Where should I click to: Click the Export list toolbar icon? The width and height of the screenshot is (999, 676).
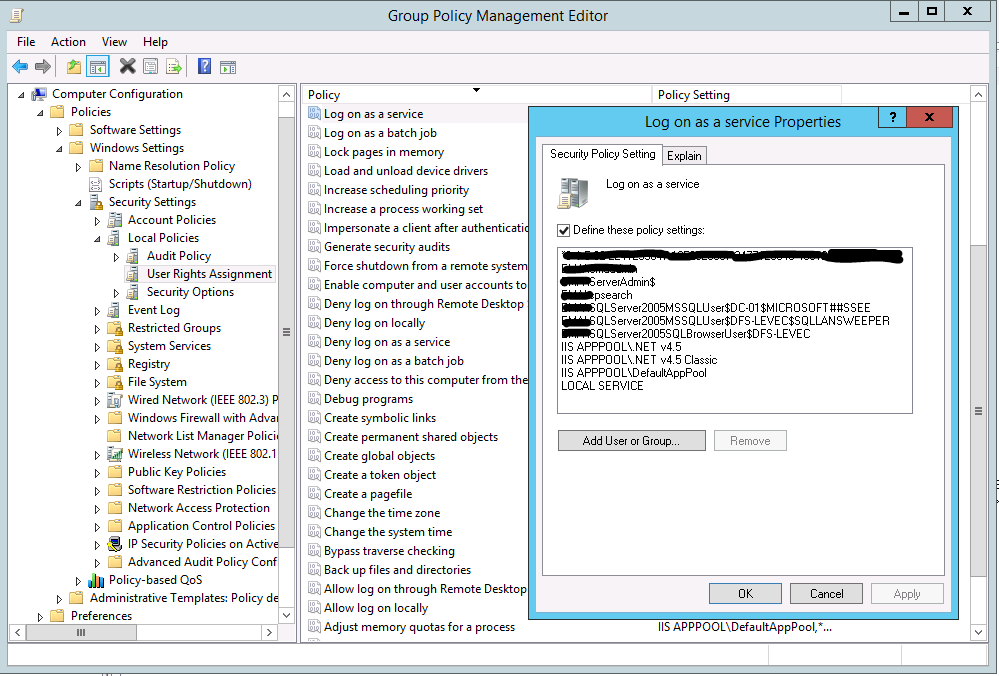174,66
